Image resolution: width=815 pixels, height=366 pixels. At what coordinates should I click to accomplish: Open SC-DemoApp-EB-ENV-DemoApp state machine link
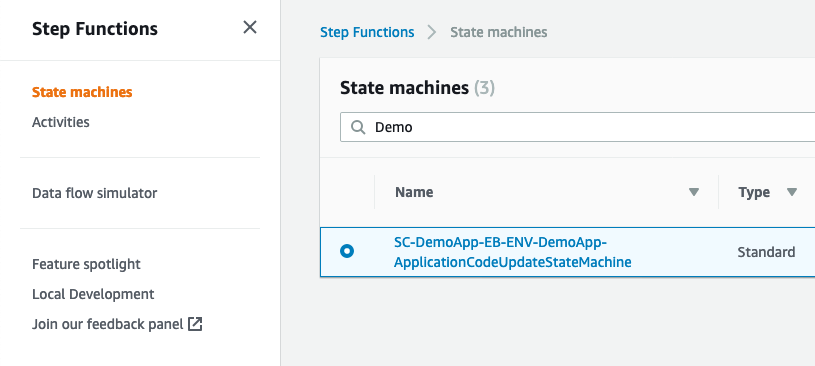click(x=512, y=252)
